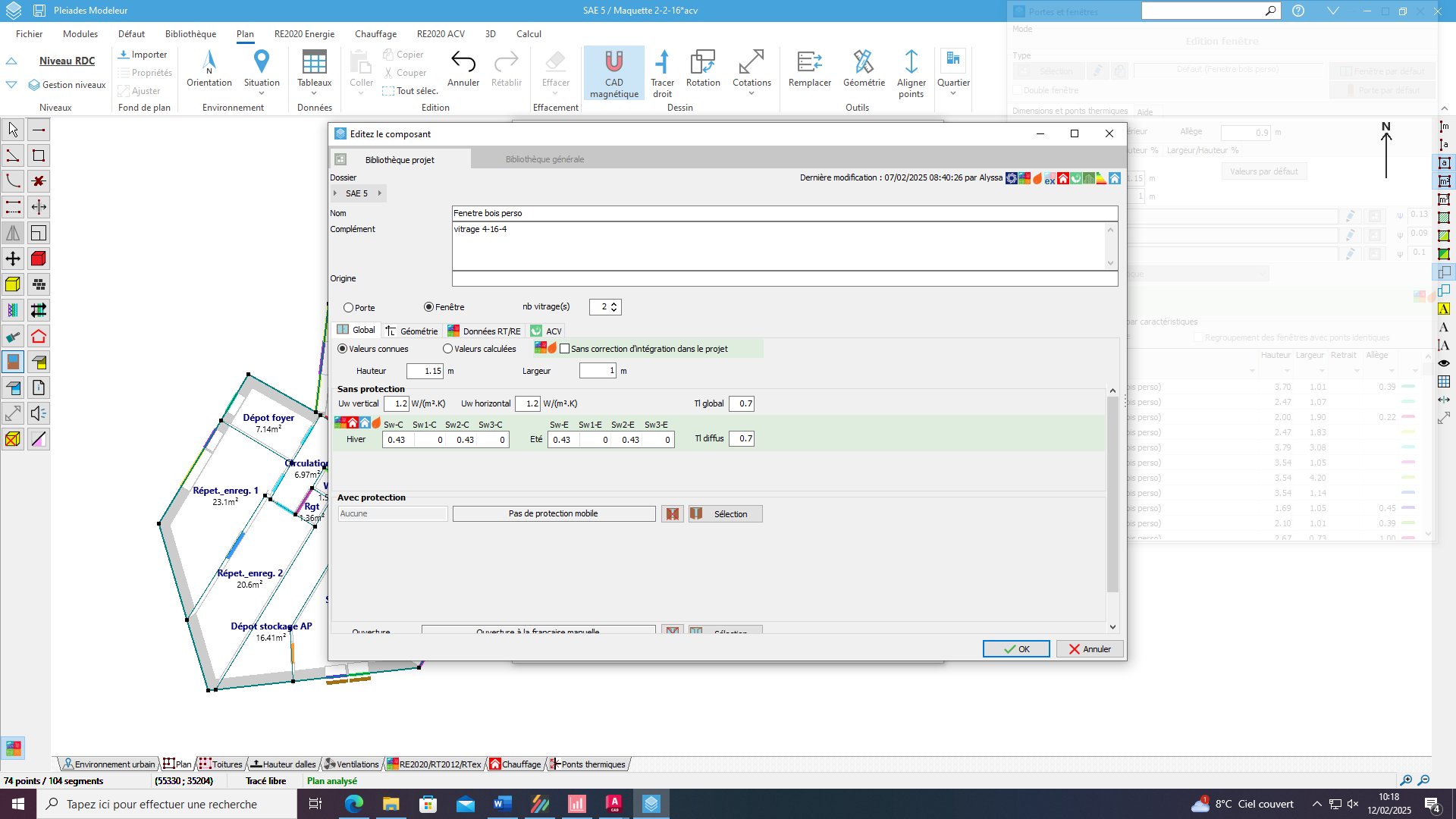This screenshot has width=1456, height=819.
Task: Select the Aligner points tool
Action: coord(911,73)
